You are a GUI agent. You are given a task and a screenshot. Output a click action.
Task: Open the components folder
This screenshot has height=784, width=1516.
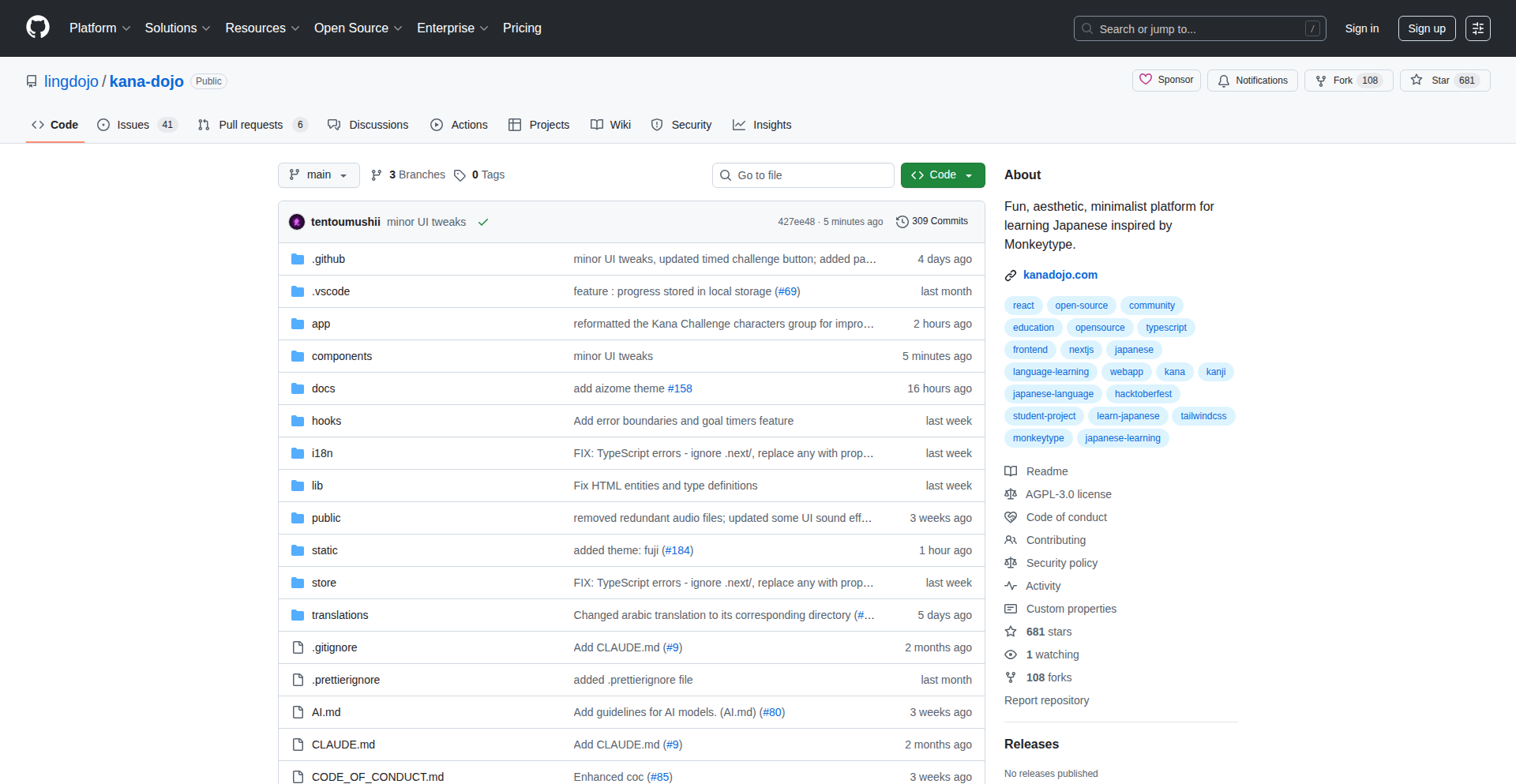(x=341, y=356)
